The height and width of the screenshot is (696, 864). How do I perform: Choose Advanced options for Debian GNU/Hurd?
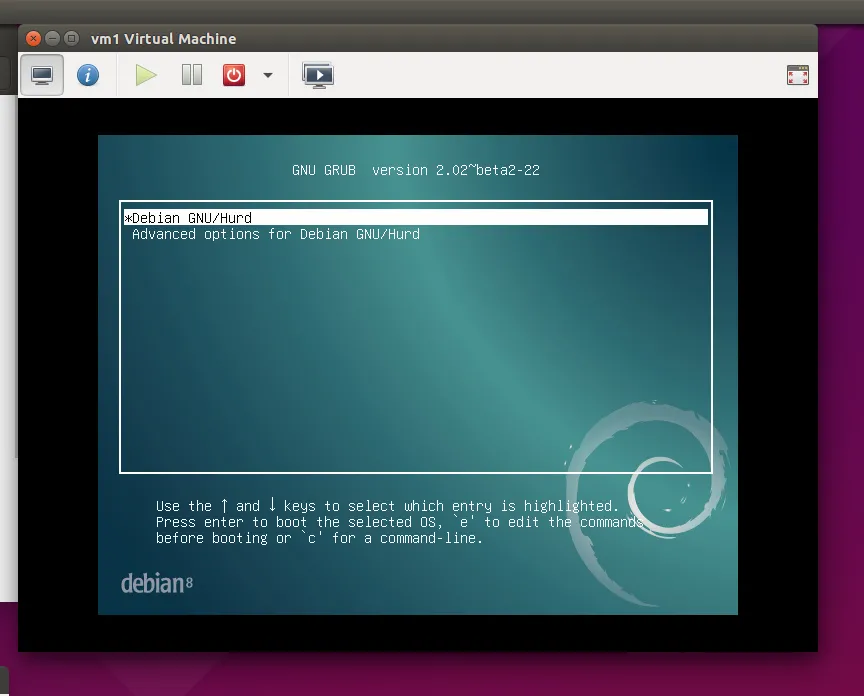point(276,234)
